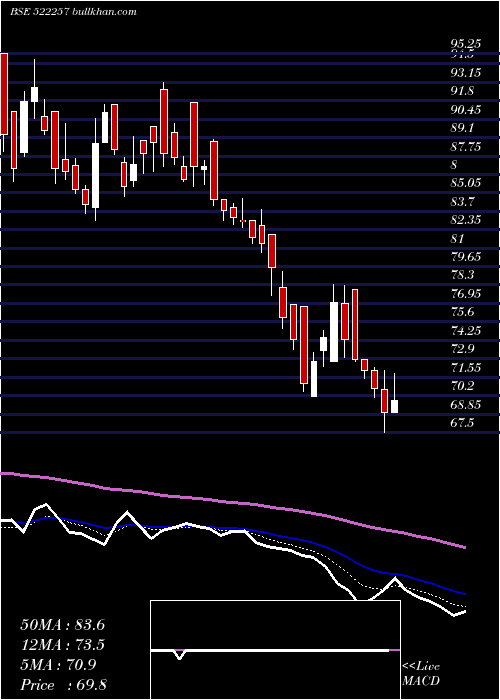The width and height of the screenshot is (500, 700).
Task: Click the 78.3 price axis label
Action: pyautogui.click(x=462, y=275)
